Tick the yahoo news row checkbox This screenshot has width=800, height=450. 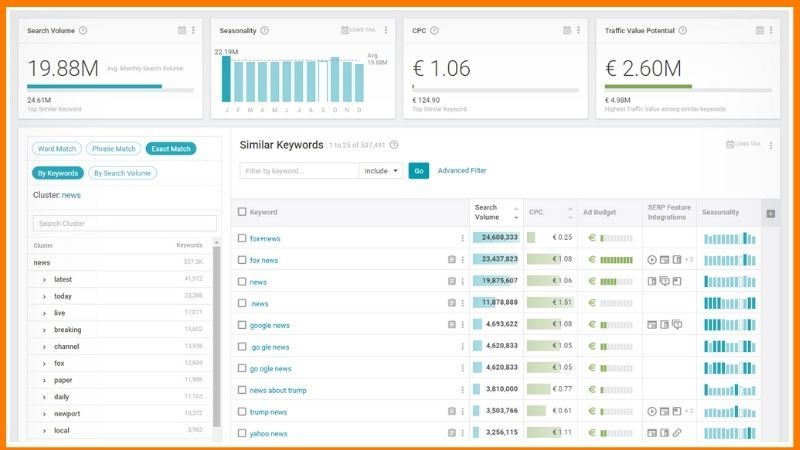pos(242,434)
